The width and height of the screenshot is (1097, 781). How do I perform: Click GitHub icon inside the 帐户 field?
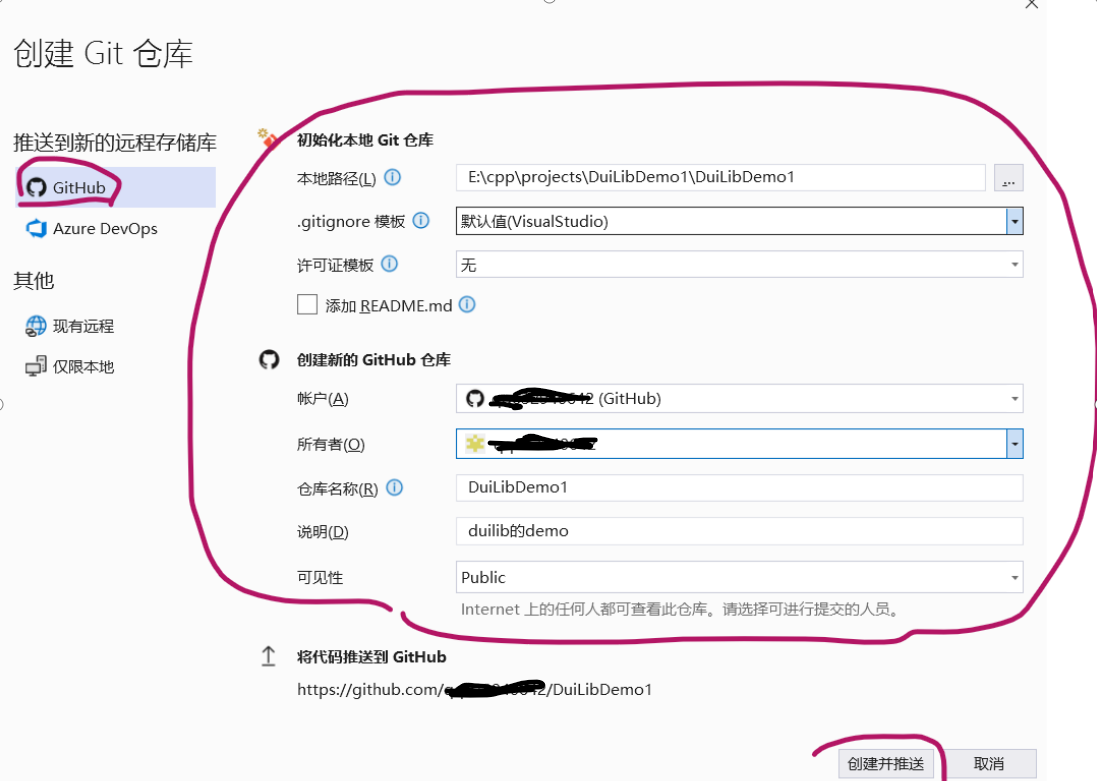tap(475, 399)
